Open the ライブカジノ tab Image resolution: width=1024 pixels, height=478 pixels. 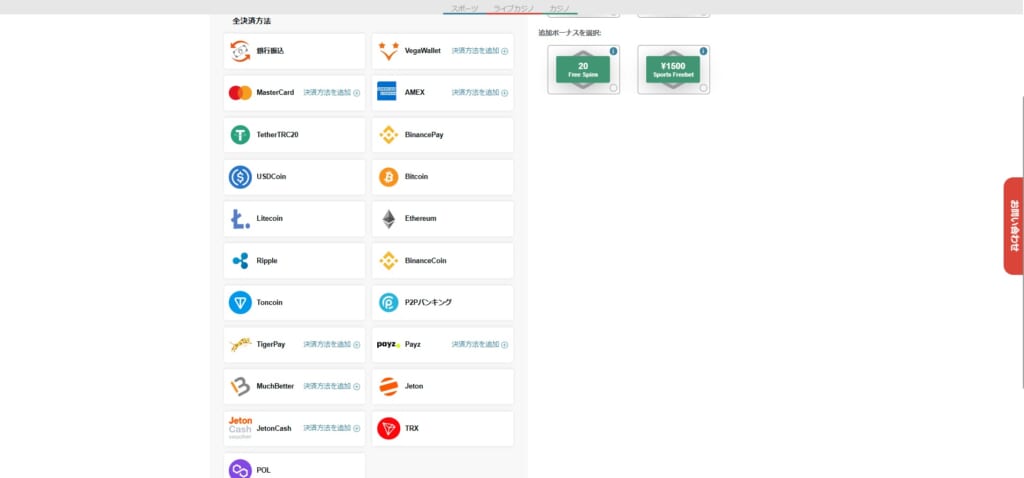514,8
